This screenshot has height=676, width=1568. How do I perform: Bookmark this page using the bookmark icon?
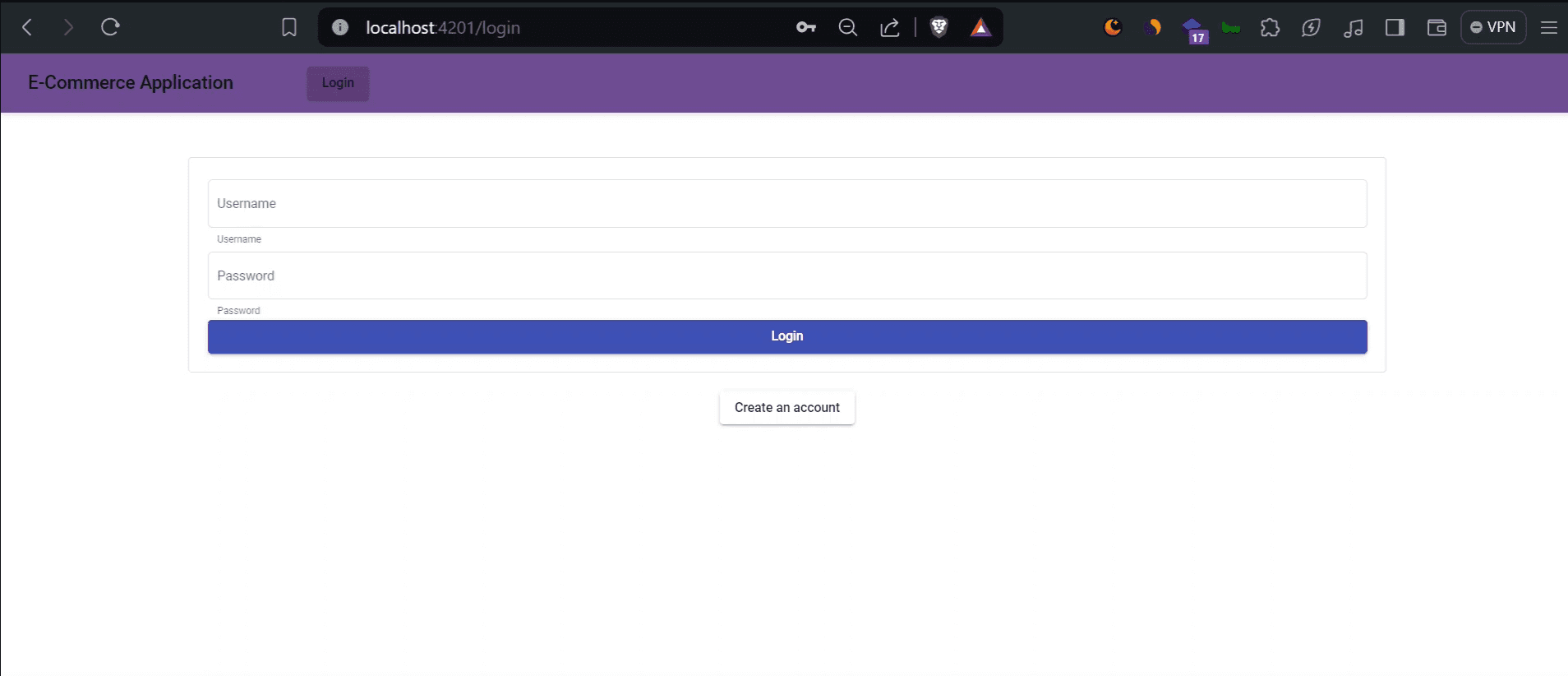(289, 28)
